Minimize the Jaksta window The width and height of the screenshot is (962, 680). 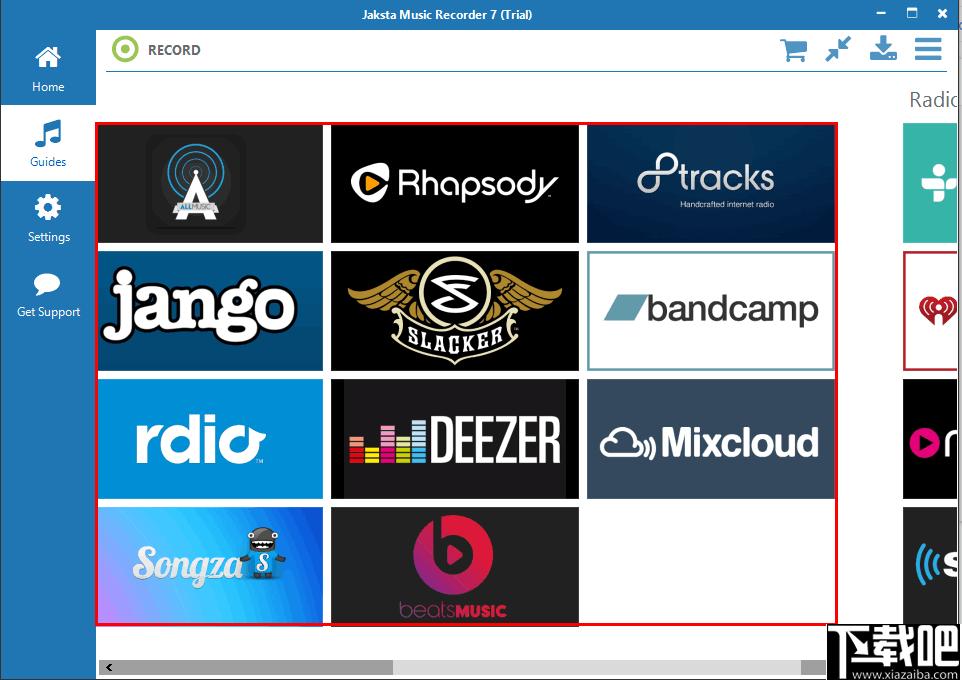[882, 13]
